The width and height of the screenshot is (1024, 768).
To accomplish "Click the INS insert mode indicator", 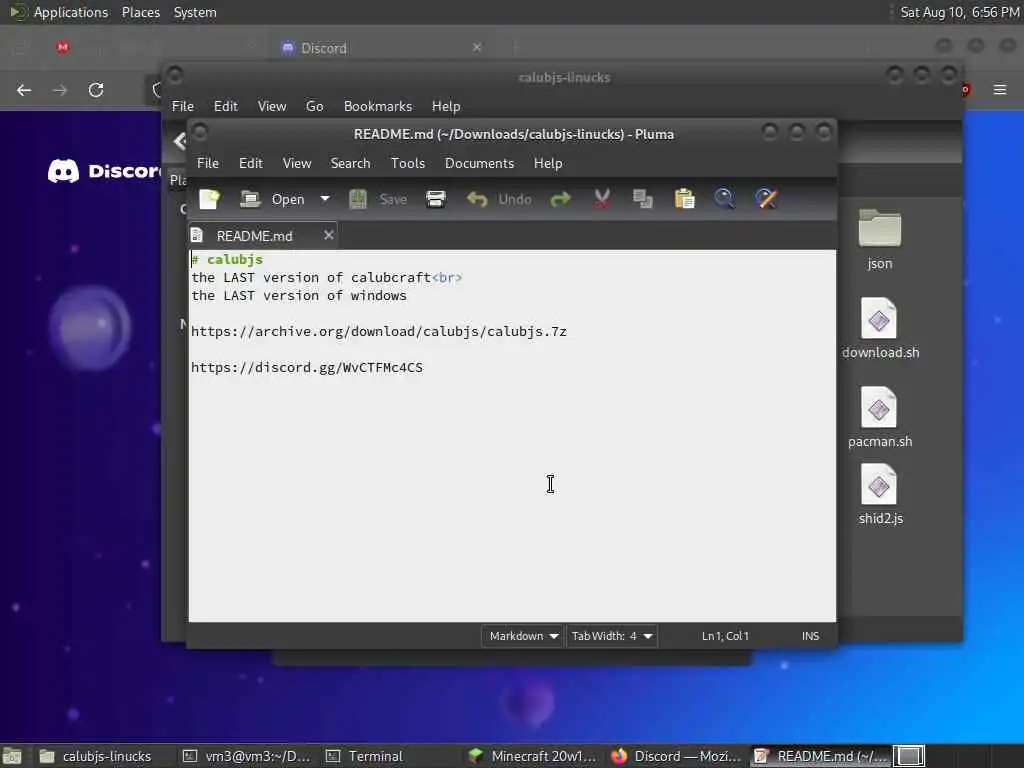I will click(810, 636).
